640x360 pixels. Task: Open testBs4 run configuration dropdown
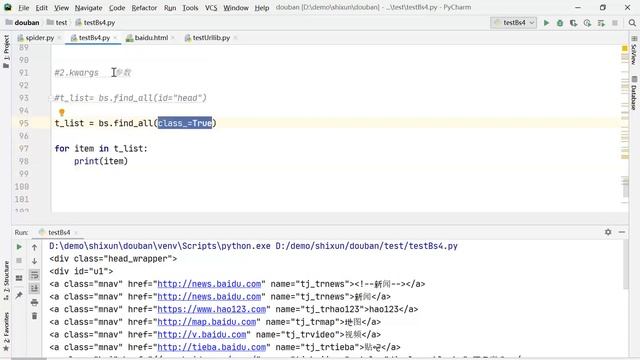click(514, 23)
